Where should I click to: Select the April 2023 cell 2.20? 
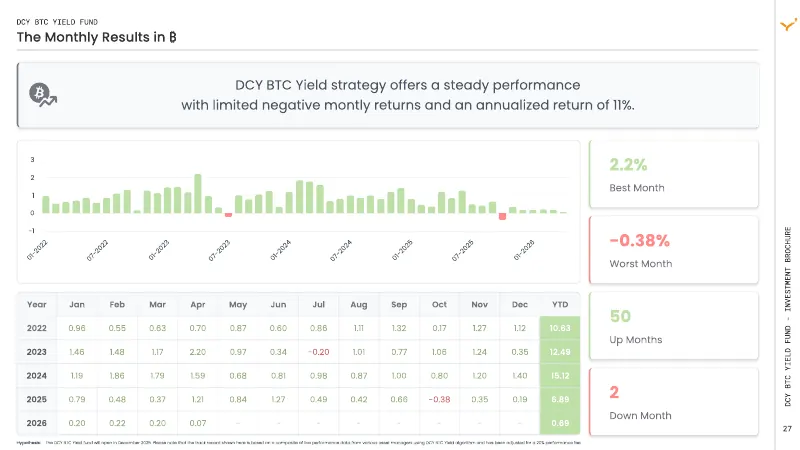pyautogui.click(x=197, y=352)
